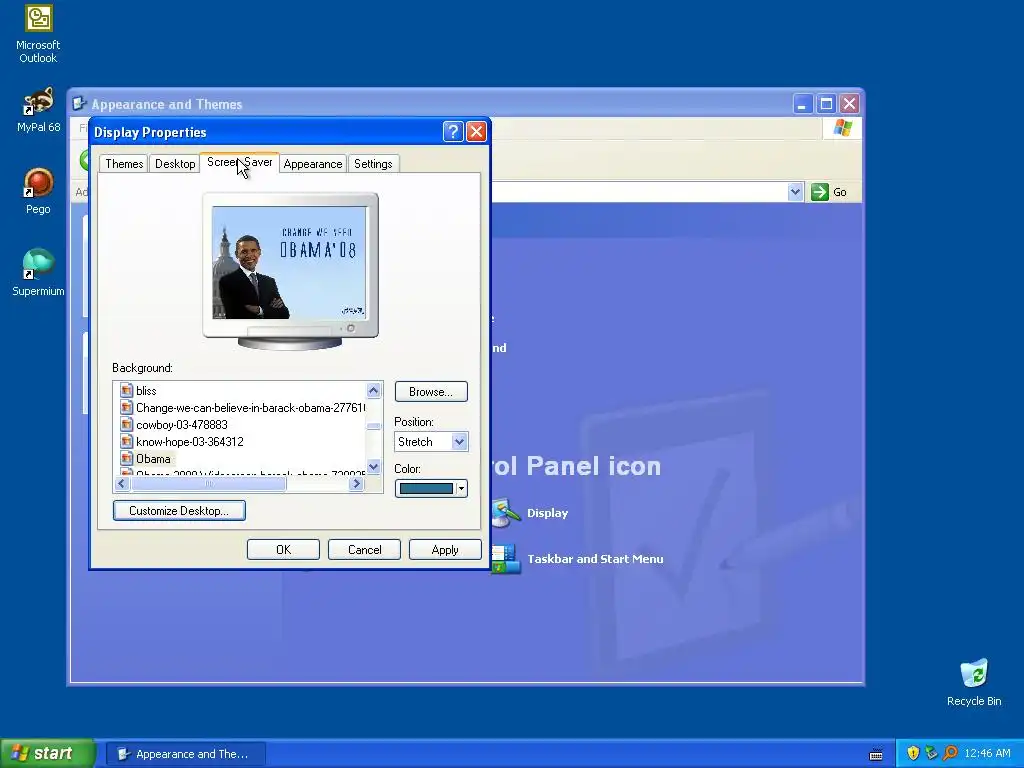This screenshot has height=768, width=1024.
Task: Click the Taskbar and Start Menu icon
Action: click(505, 559)
